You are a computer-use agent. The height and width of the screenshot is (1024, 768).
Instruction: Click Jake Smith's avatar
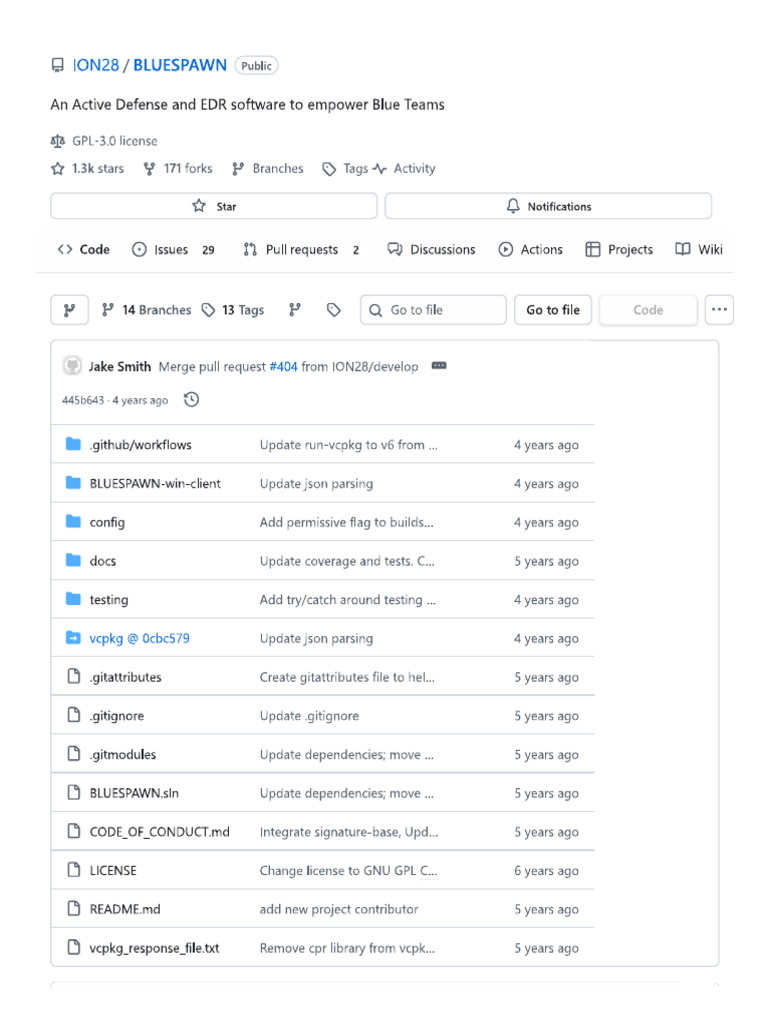pos(72,366)
